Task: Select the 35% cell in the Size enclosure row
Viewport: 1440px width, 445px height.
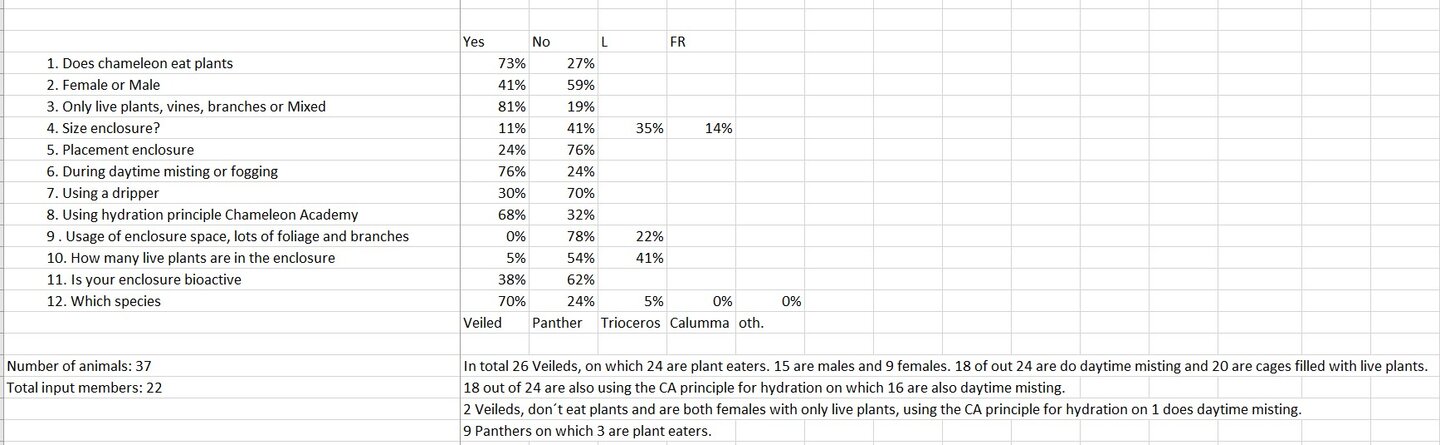Action: 632,128
